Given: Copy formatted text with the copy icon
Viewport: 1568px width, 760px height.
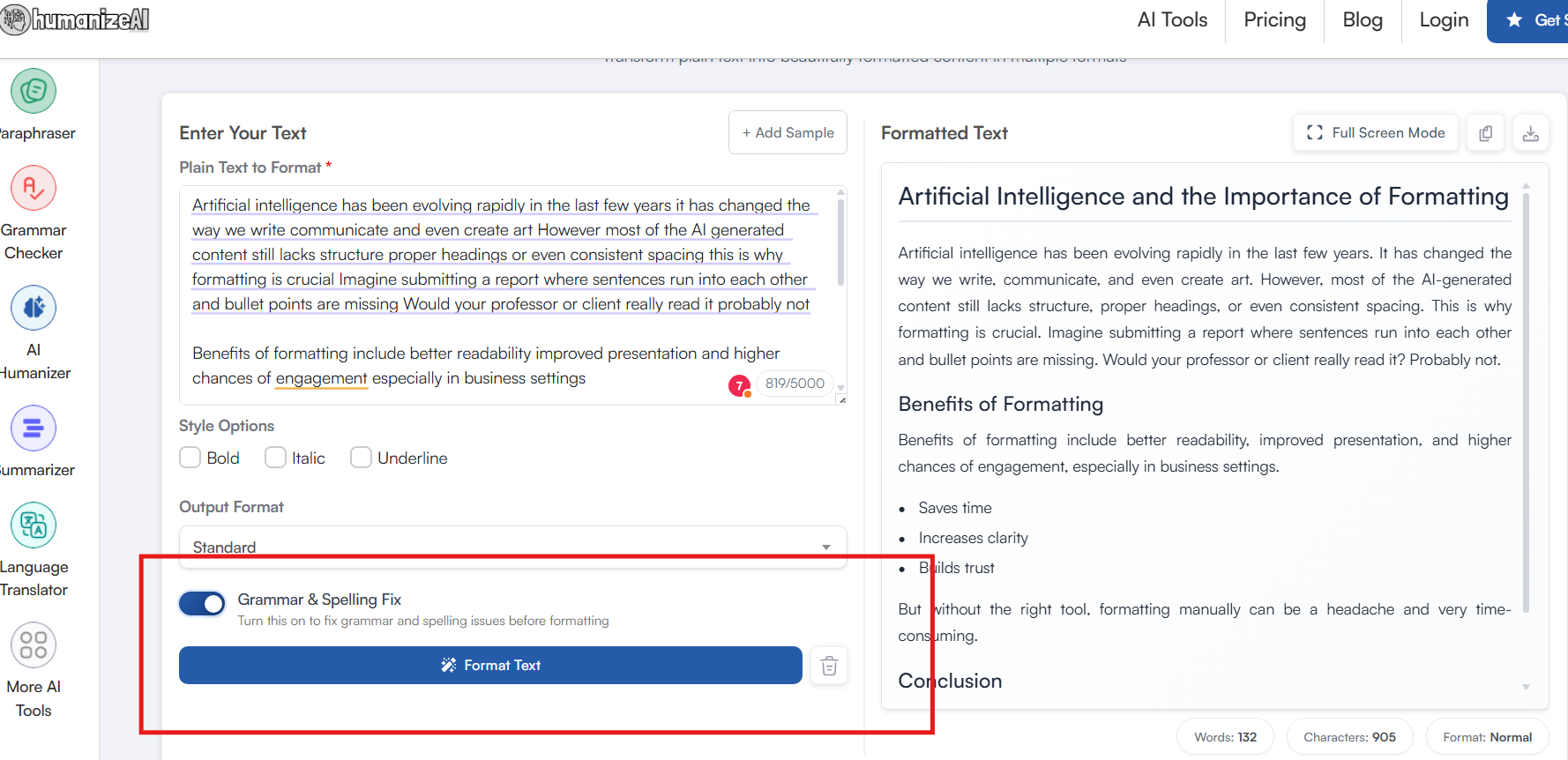Looking at the screenshot, I should tap(1485, 133).
